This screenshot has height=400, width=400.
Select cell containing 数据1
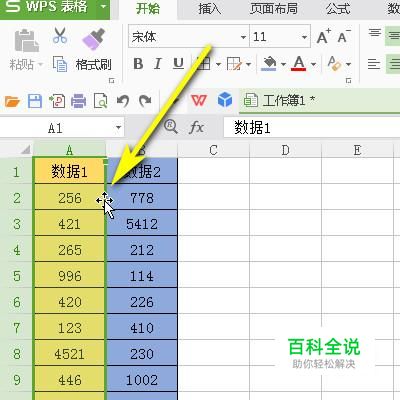point(69,171)
